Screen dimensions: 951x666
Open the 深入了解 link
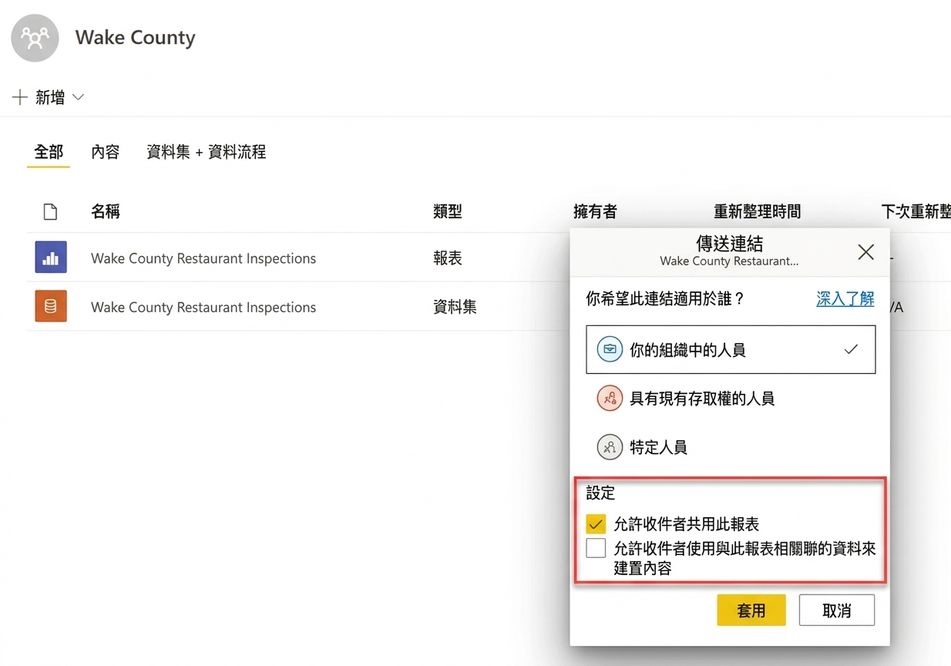tap(845, 298)
